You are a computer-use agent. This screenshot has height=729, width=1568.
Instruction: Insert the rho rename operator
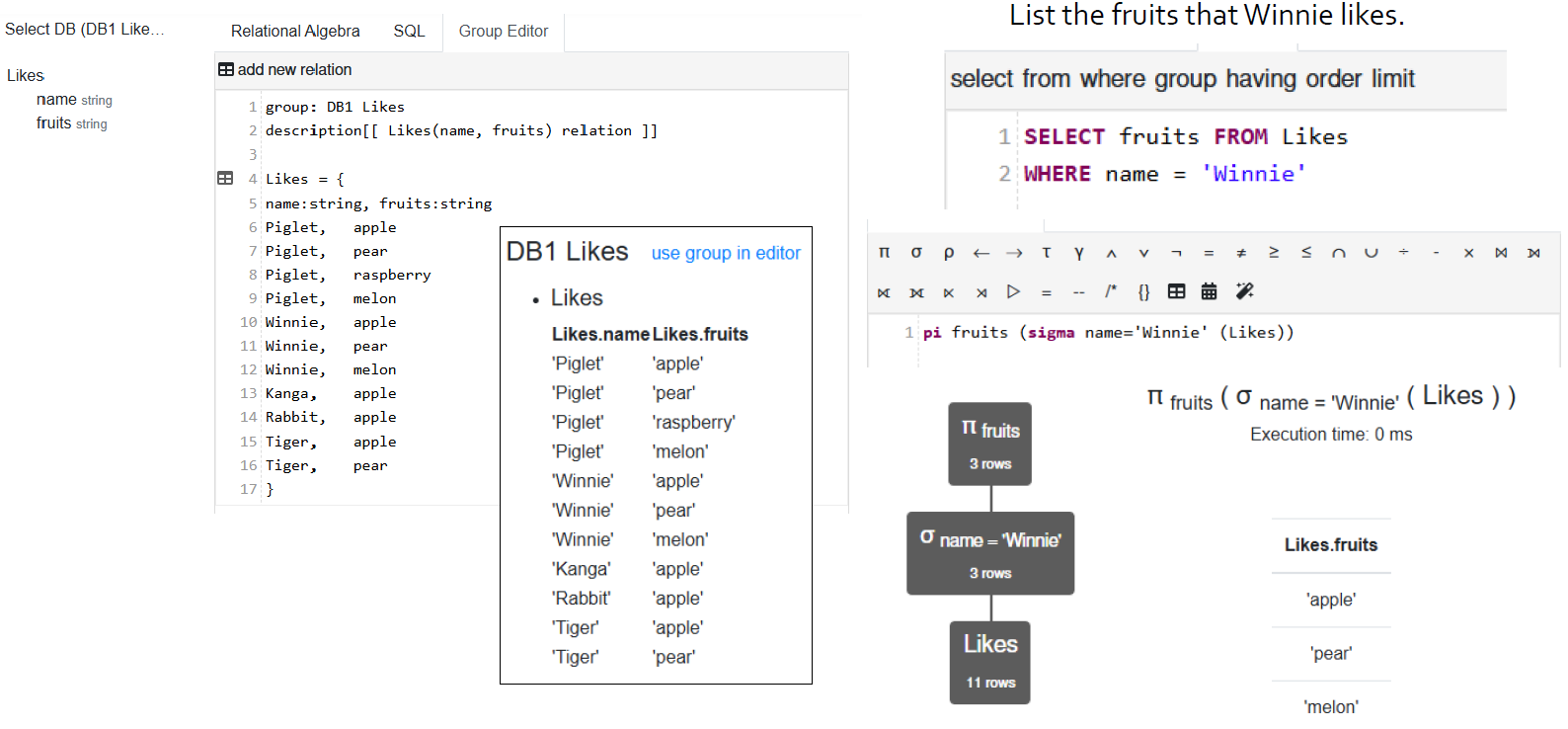949,253
